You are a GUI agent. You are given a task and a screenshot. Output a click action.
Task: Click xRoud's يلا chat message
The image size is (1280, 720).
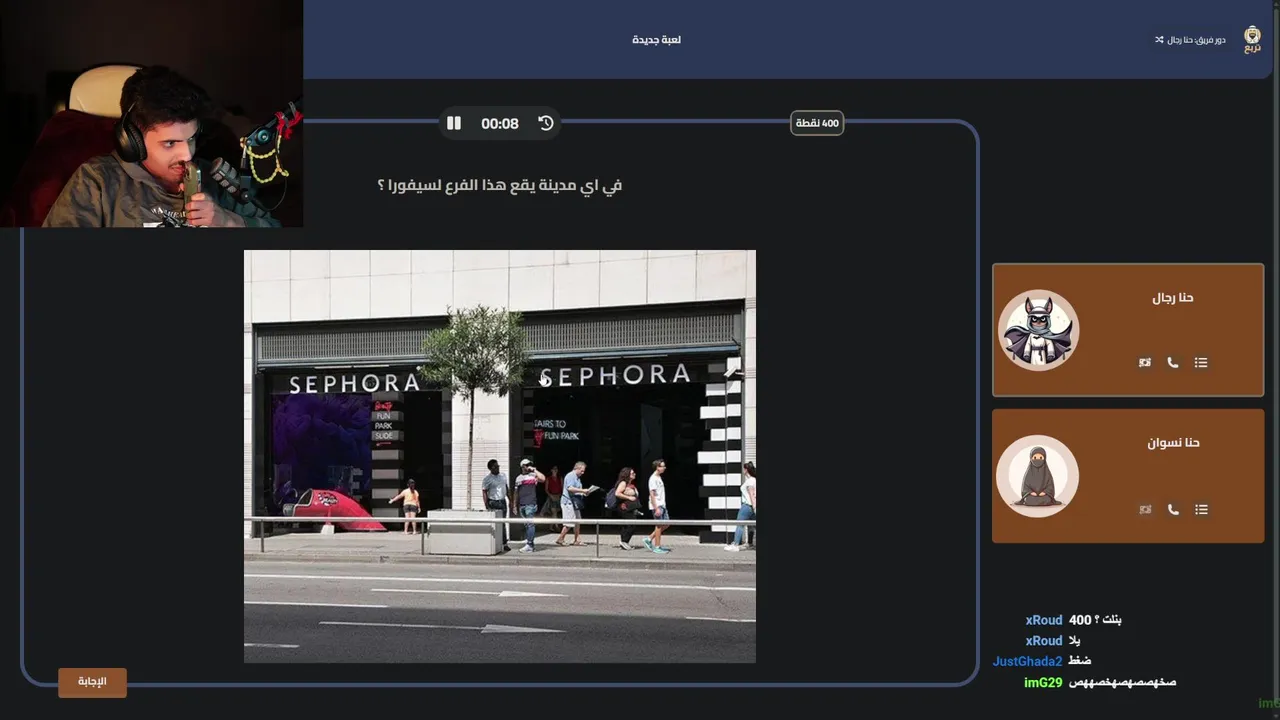pos(1074,641)
